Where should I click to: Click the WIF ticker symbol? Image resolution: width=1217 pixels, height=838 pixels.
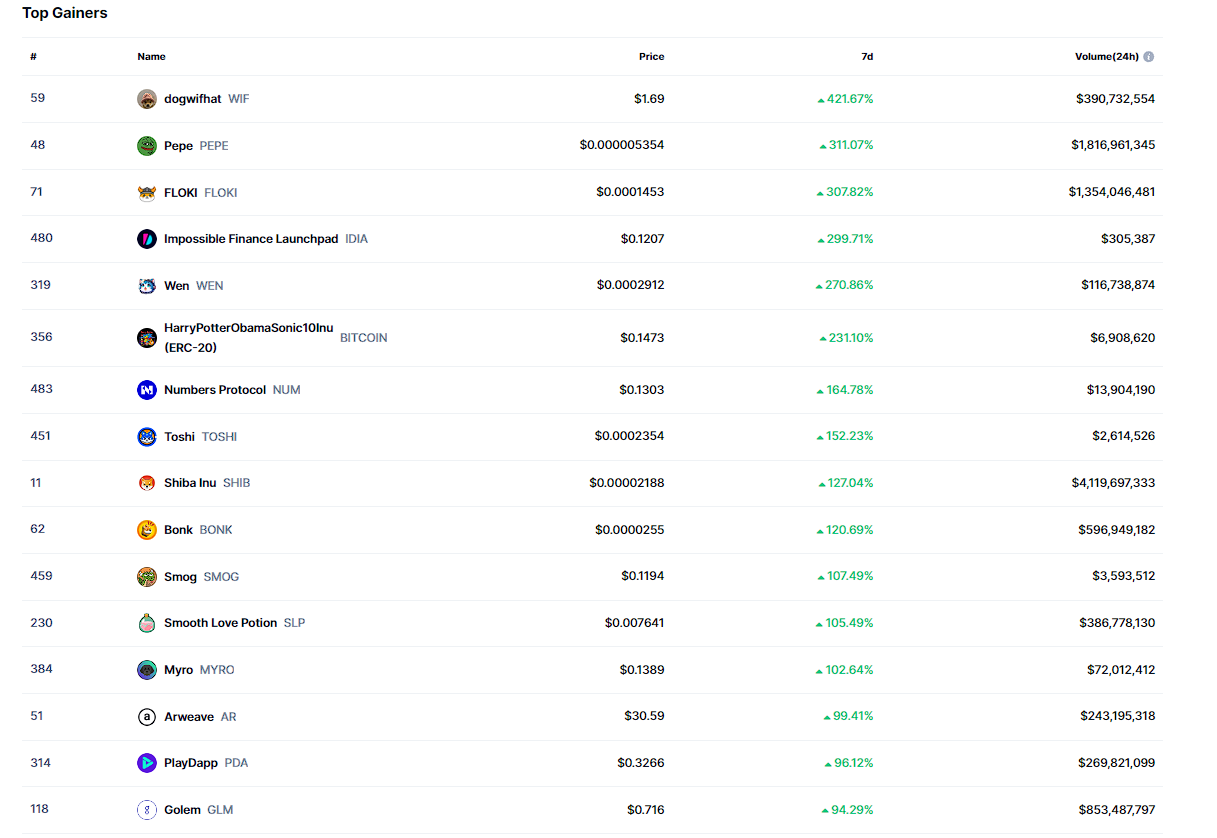point(239,99)
